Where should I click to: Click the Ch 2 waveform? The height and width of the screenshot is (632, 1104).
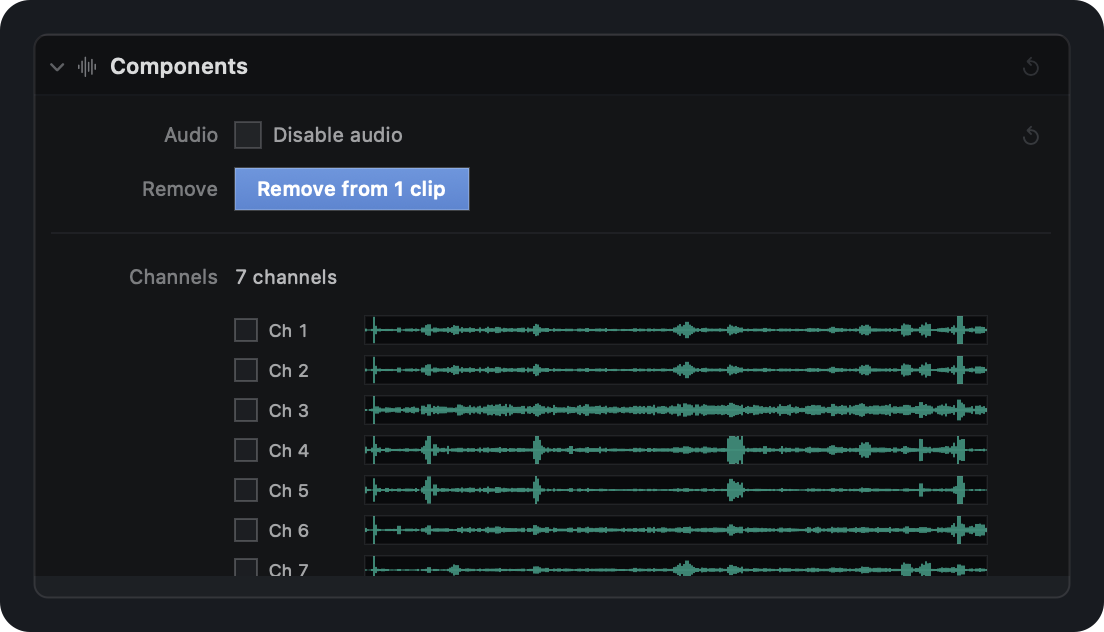point(675,370)
